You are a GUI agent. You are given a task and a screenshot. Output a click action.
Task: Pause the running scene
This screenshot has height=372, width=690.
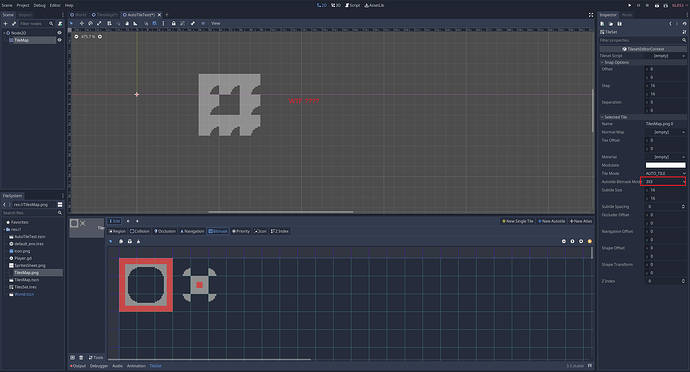639,5
